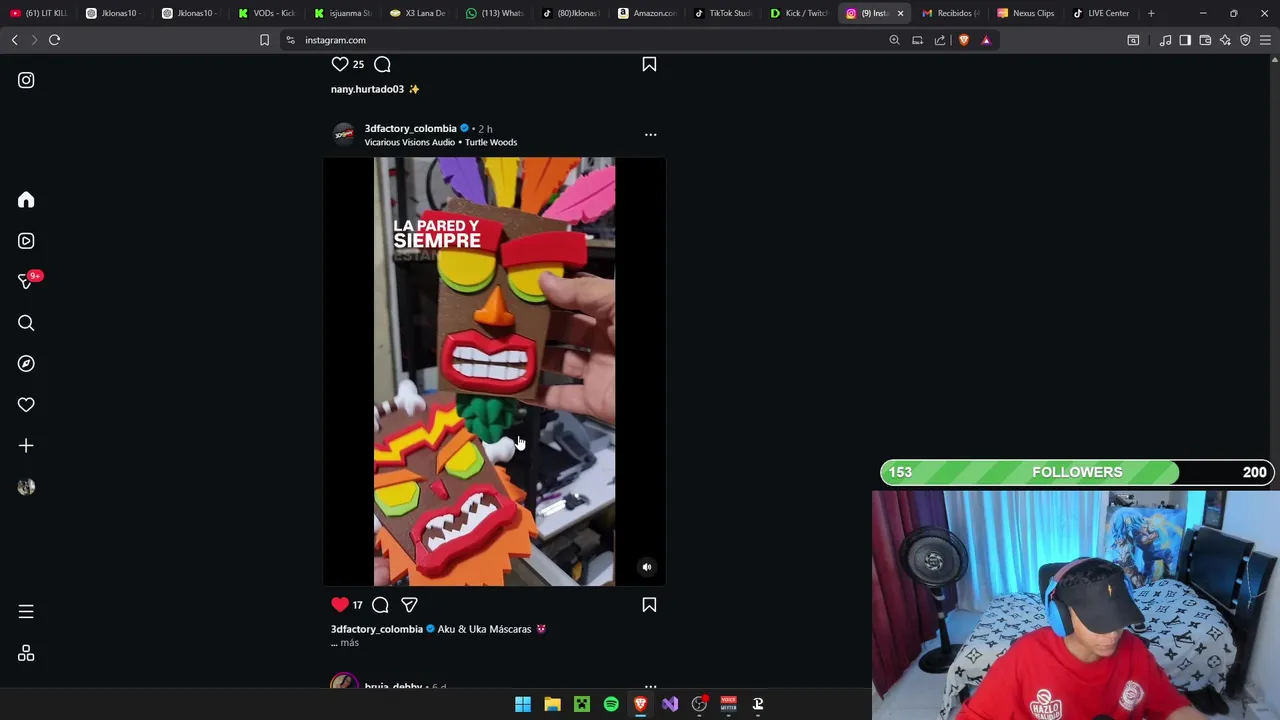1280x720 pixels.
Task: Open 3dfactory_colombia profile from post header
Action: click(x=410, y=128)
